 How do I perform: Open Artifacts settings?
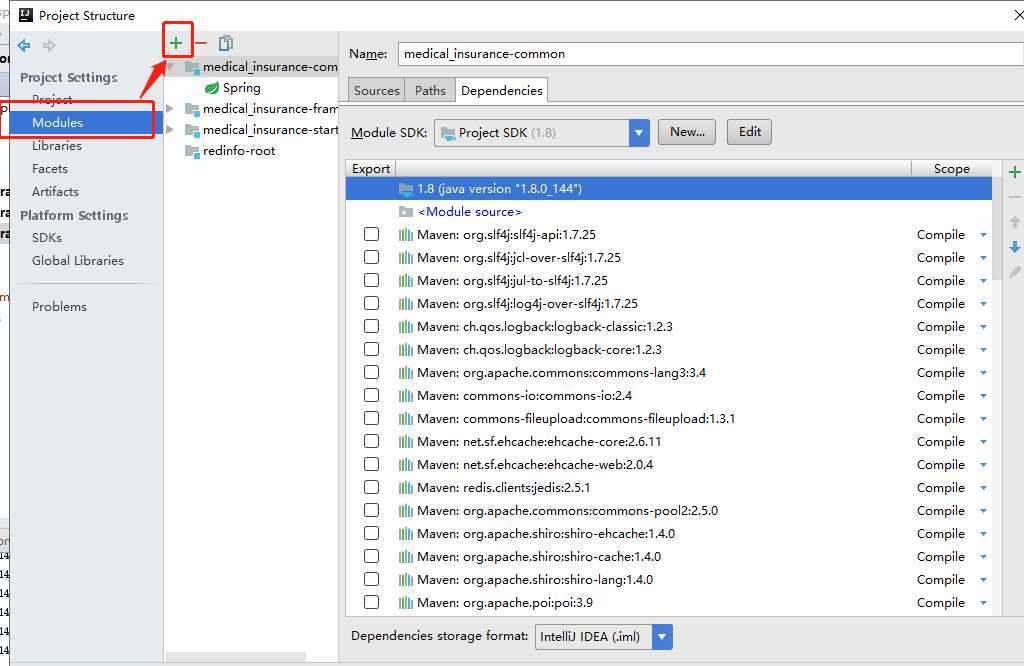click(x=55, y=191)
